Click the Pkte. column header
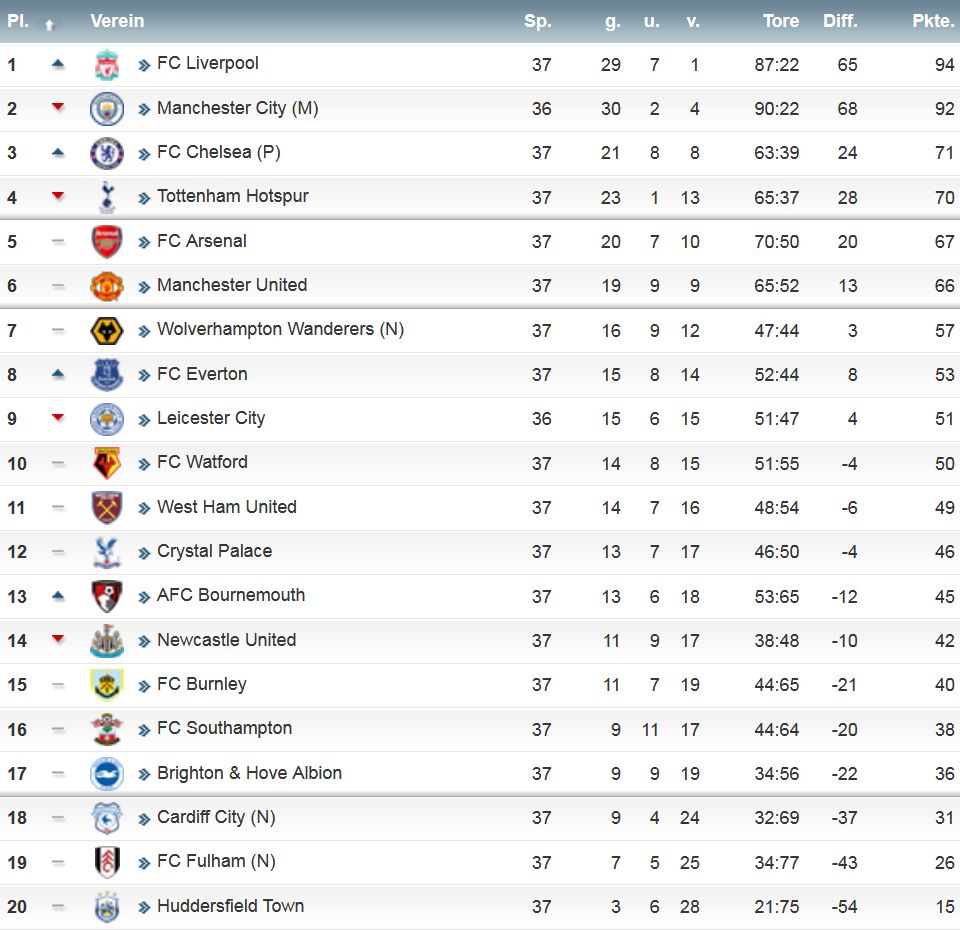Viewport: 960px width, 930px height. click(x=933, y=21)
